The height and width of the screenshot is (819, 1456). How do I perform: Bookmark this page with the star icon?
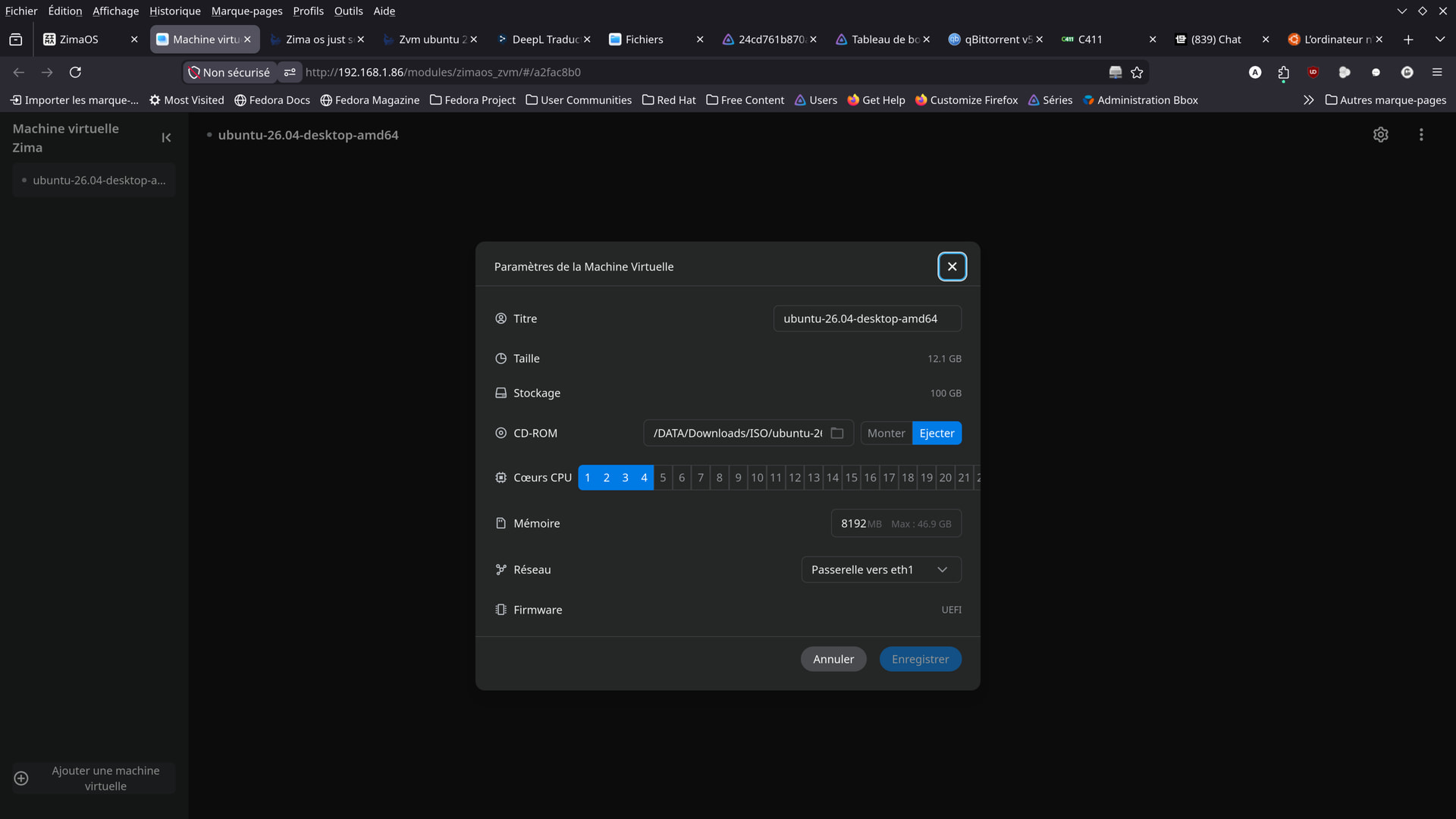[1137, 72]
